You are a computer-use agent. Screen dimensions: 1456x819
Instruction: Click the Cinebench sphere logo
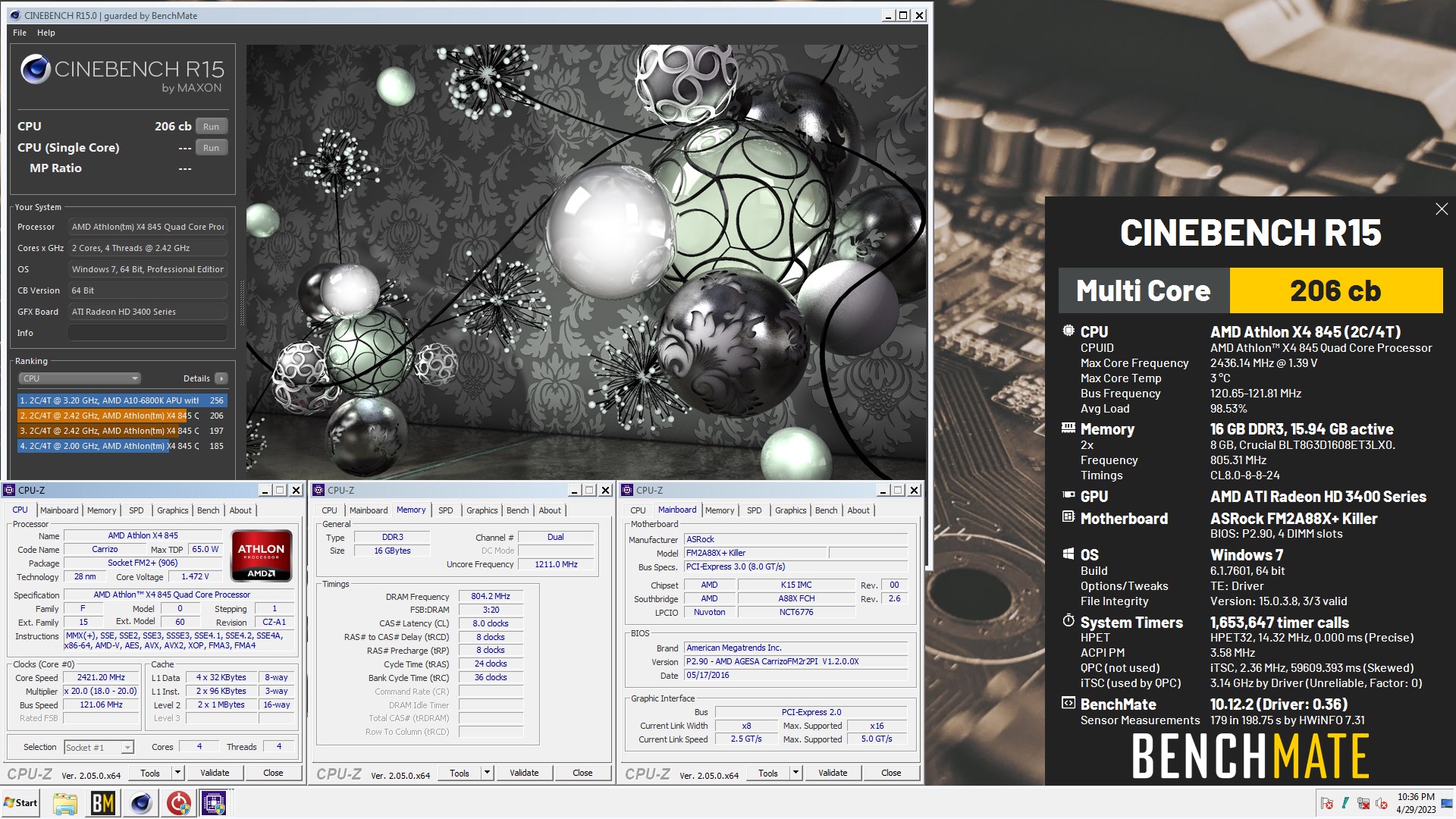click(x=35, y=70)
